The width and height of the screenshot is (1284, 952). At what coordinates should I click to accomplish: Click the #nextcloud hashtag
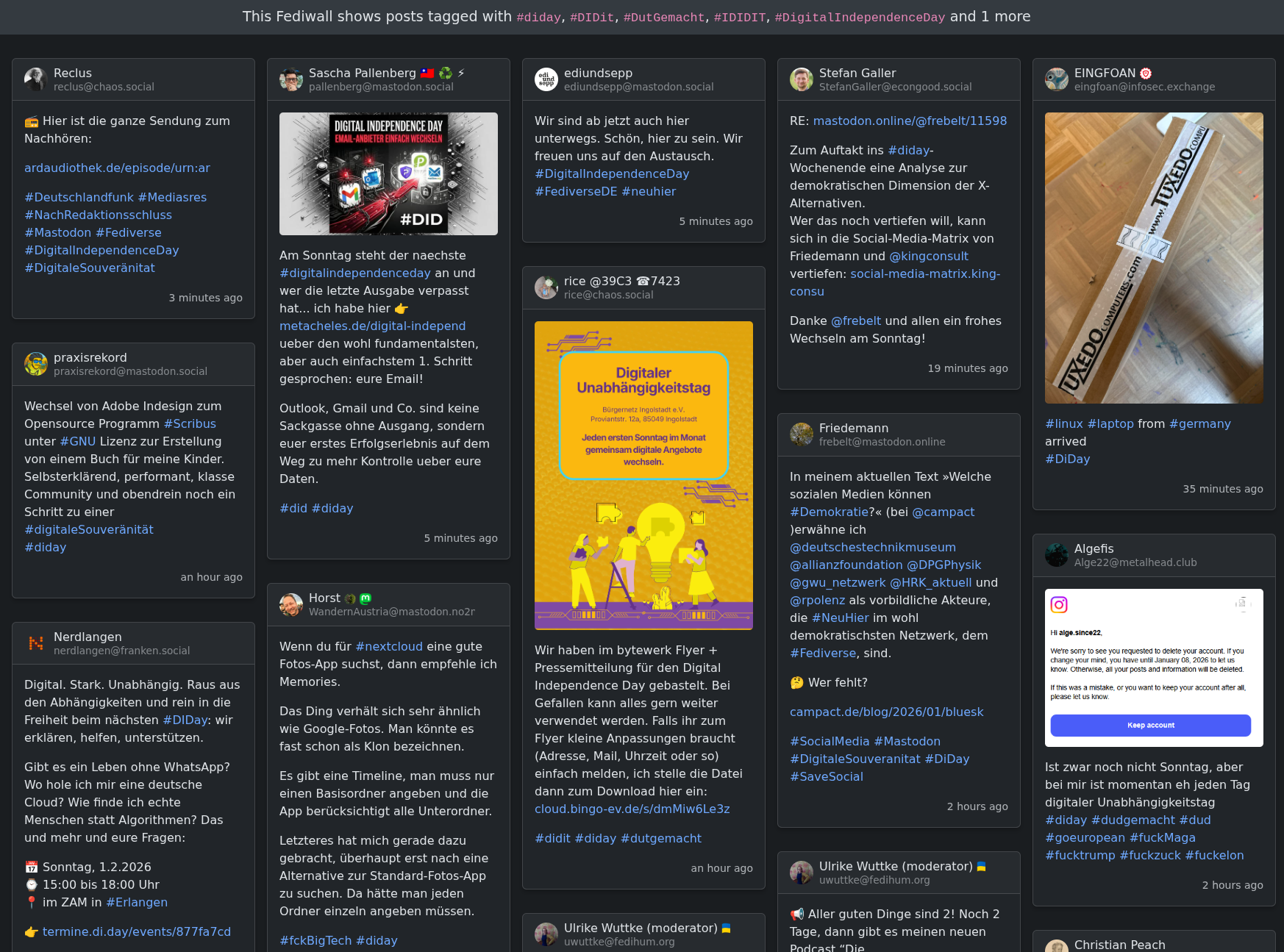(x=388, y=646)
